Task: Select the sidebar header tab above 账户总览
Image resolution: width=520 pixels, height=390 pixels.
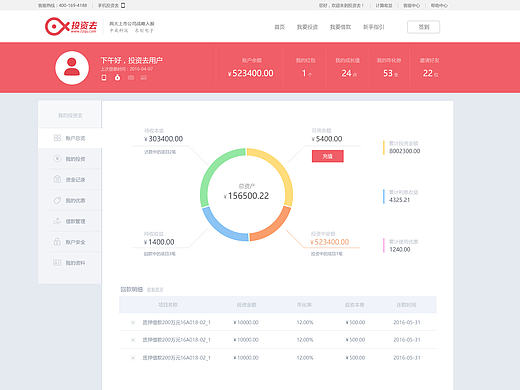Action: (70, 115)
